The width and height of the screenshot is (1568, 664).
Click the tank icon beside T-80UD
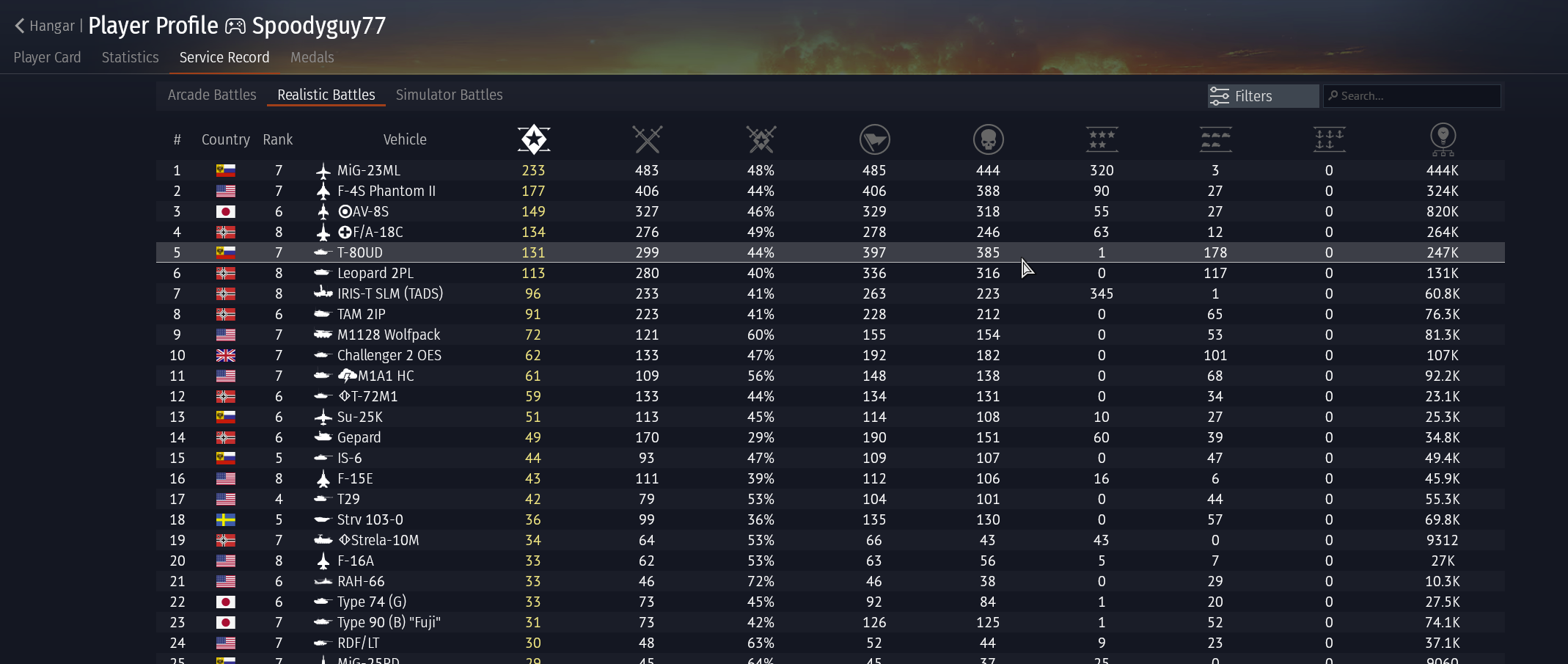point(323,252)
